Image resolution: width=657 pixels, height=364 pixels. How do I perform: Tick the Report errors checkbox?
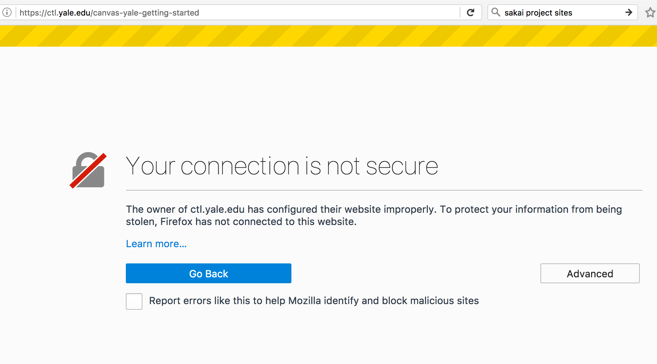coord(134,301)
